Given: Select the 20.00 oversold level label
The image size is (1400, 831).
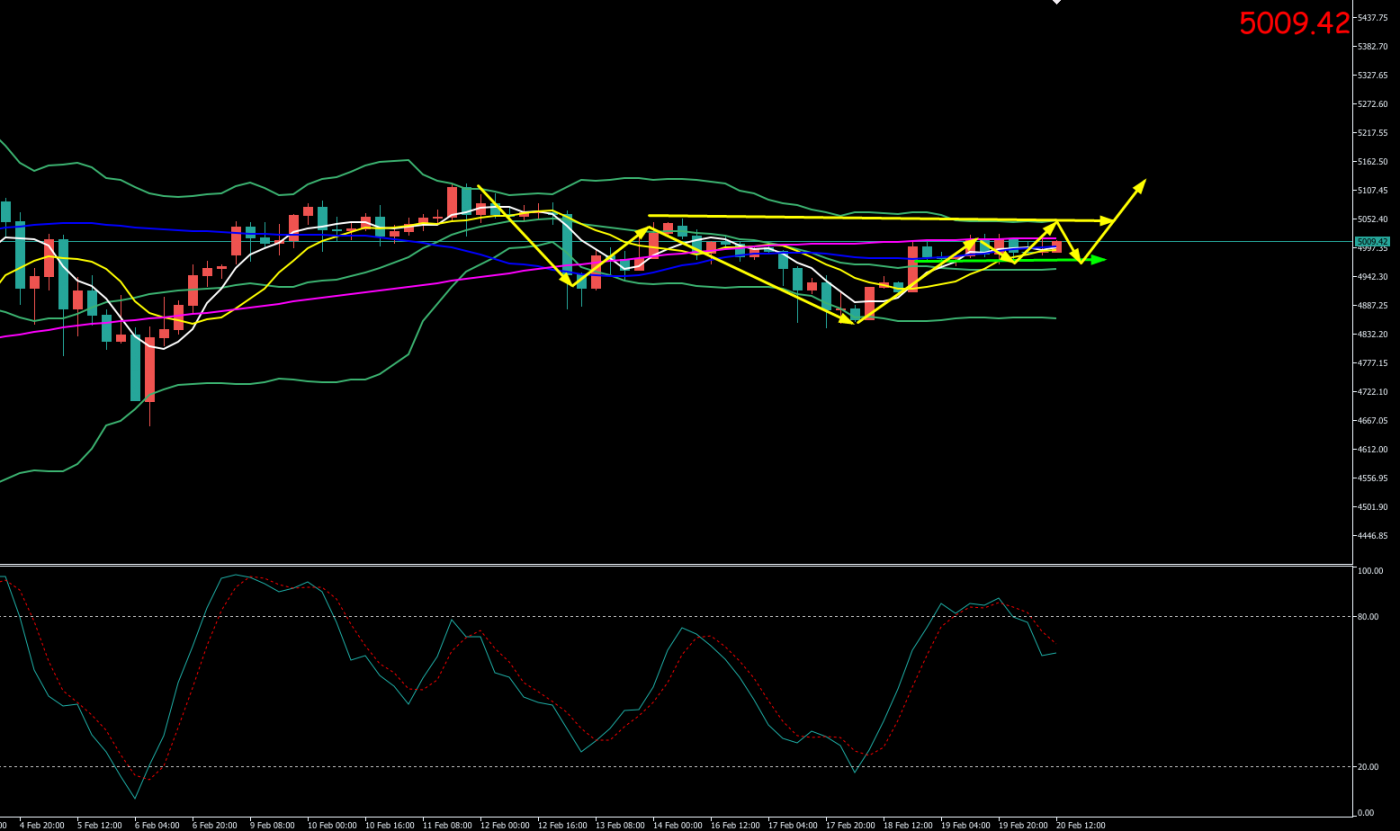Looking at the screenshot, I should pyautogui.click(x=1368, y=767).
